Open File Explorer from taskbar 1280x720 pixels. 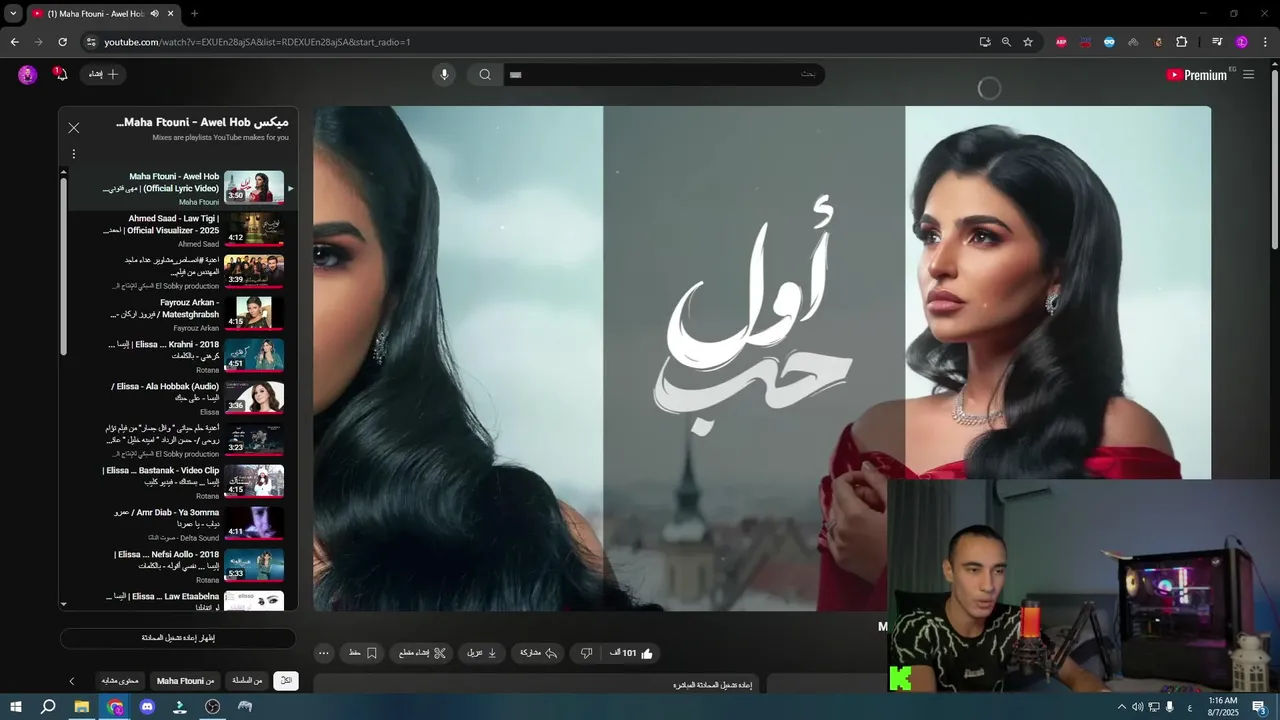click(x=81, y=707)
